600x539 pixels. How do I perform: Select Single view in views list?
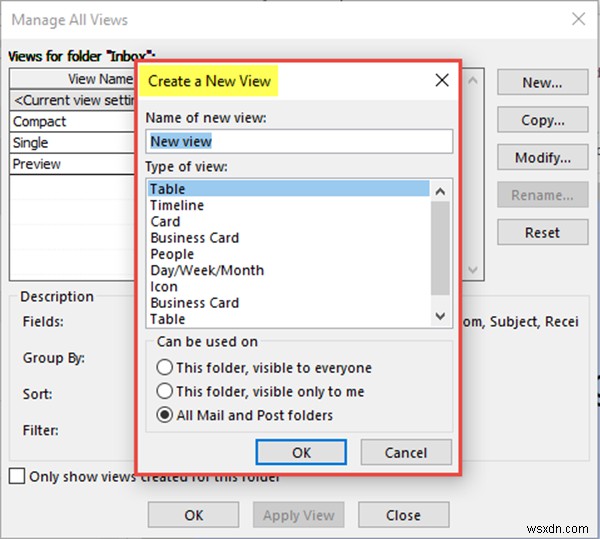pyautogui.click(x=73, y=143)
